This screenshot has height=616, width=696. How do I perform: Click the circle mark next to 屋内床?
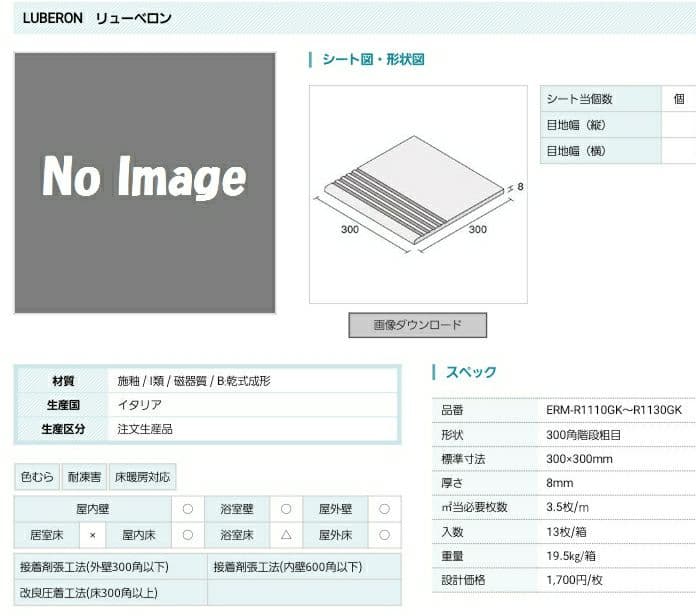pos(188,536)
